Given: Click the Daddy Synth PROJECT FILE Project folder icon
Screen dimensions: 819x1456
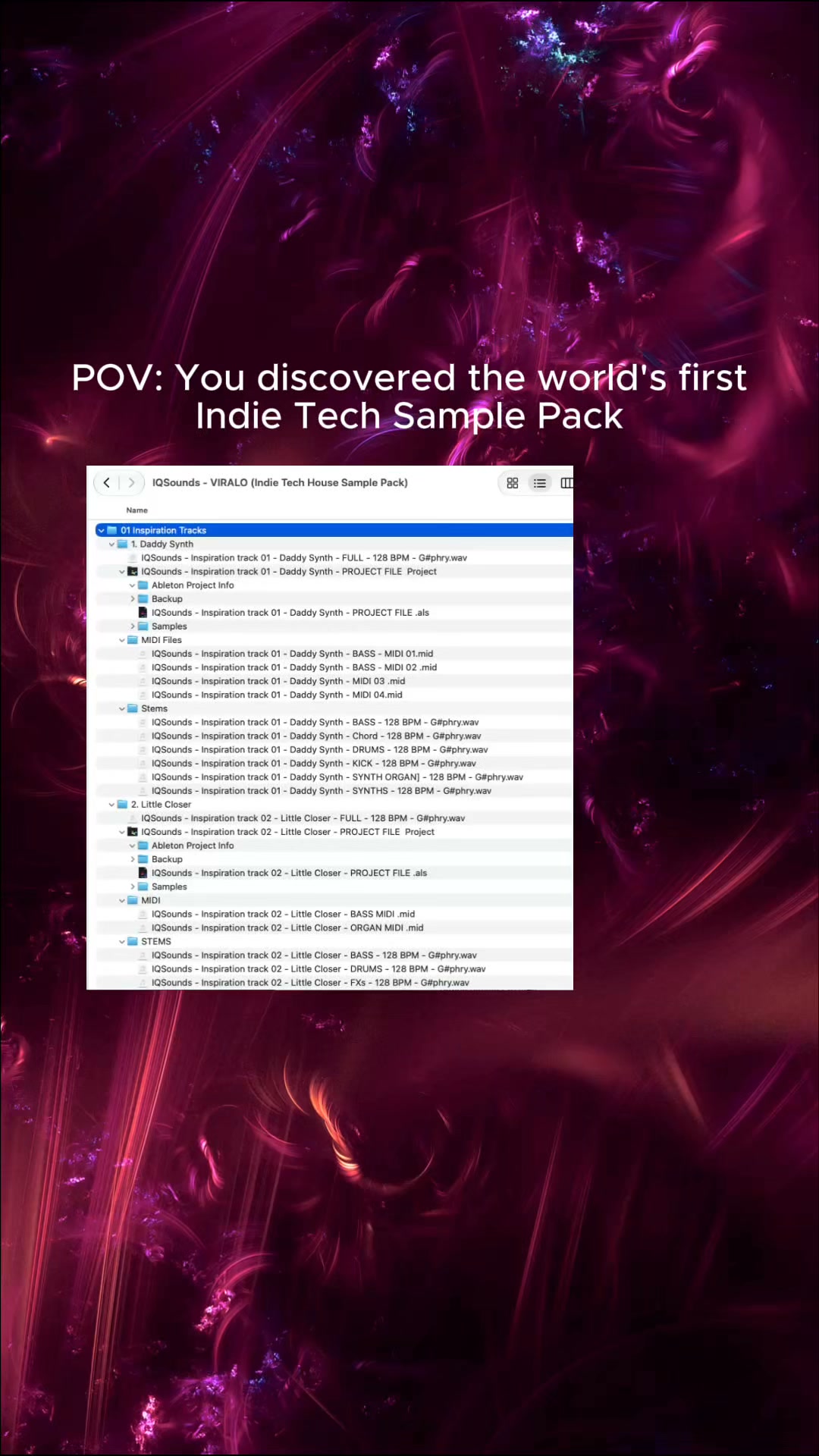Looking at the screenshot, I should 133,571.
